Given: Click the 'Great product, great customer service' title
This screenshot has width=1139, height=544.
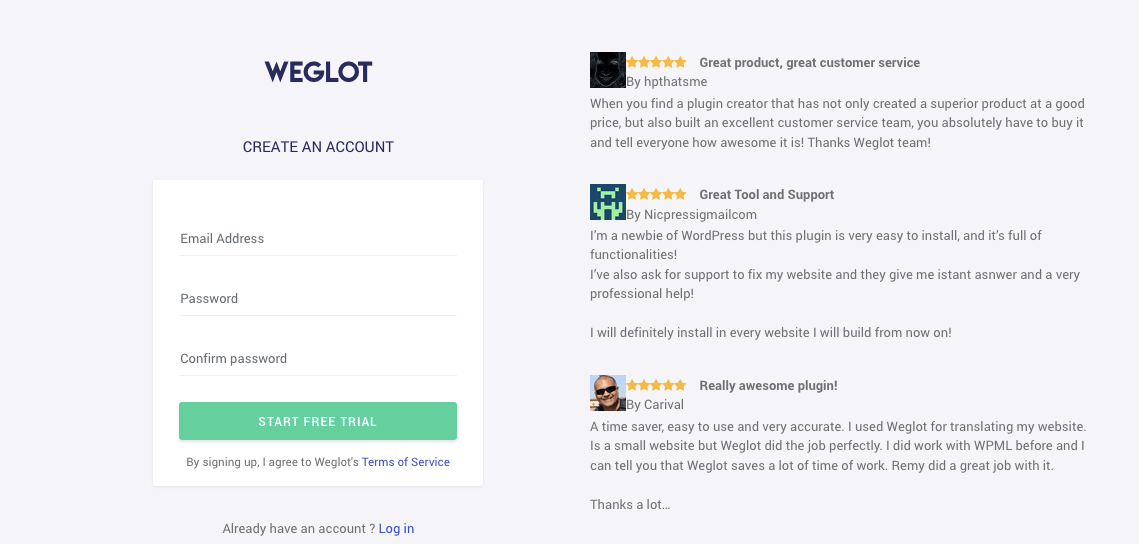Looking at the screenshot, I should pyautogui.click(x=809, y=63).
